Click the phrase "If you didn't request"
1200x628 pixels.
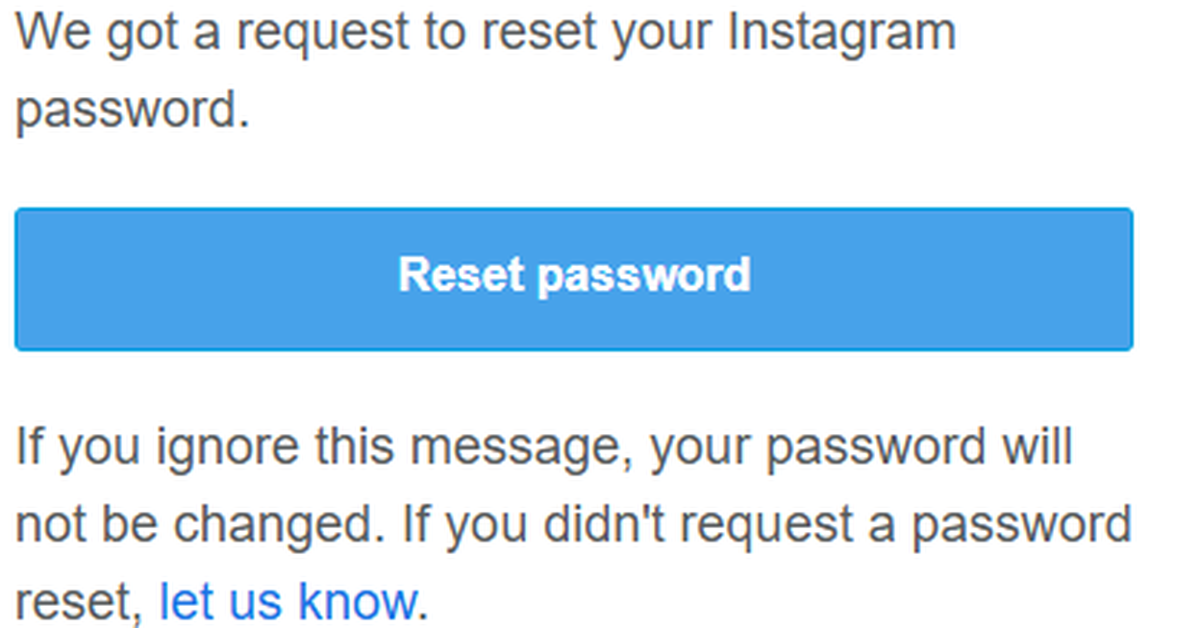click(582, 524)
